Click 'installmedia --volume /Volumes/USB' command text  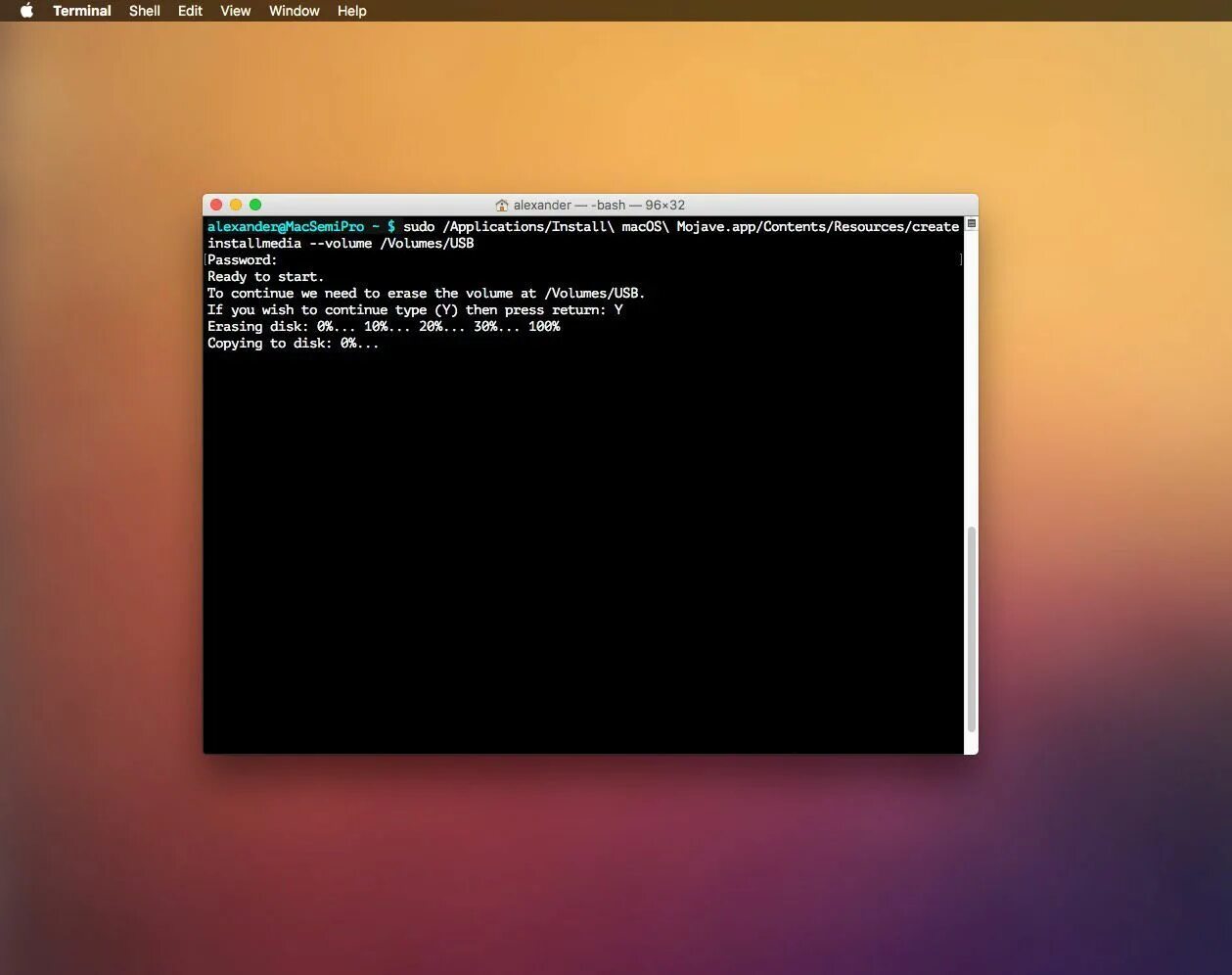pos(341,244)
